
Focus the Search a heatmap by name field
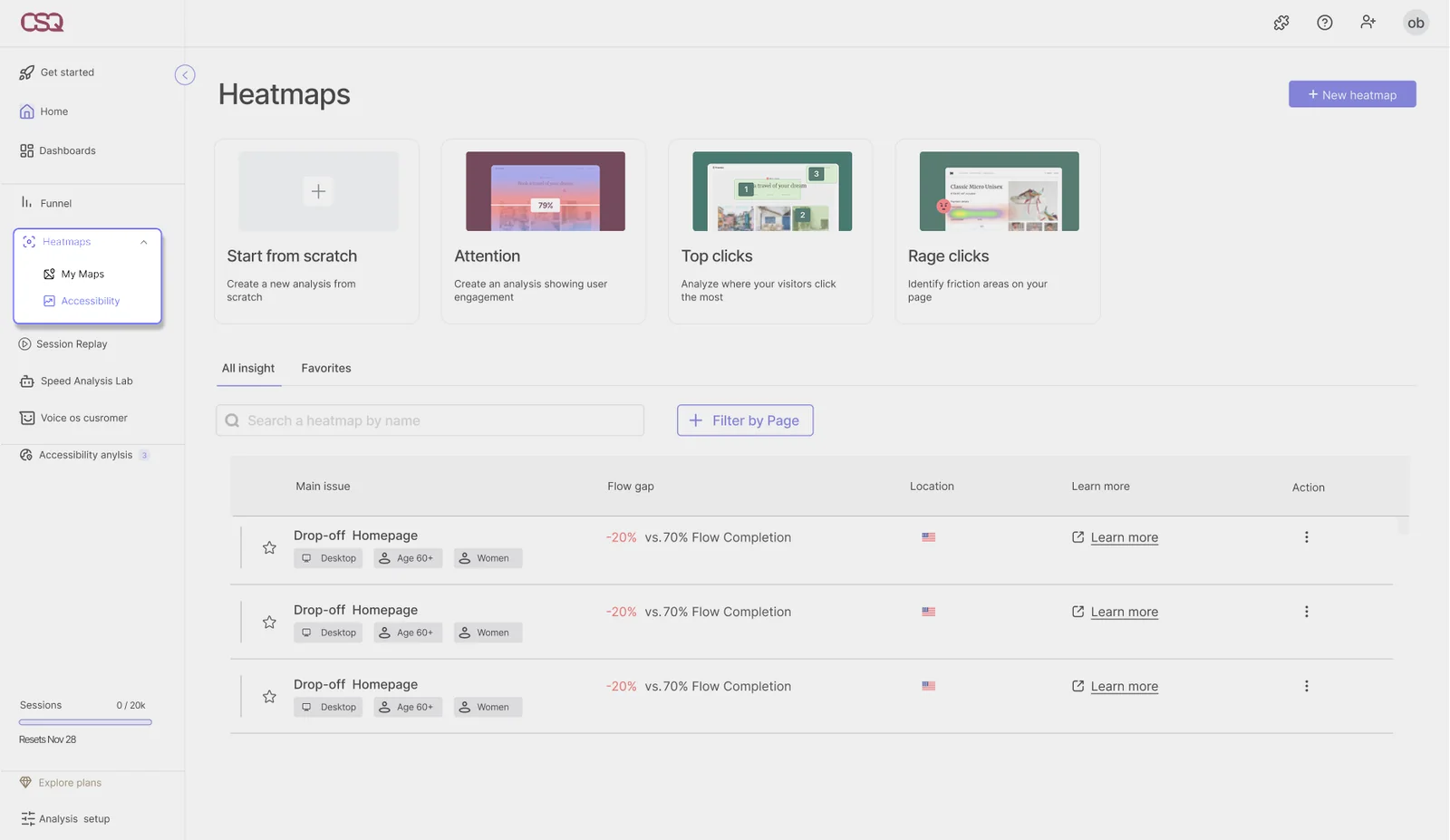[430, 420]
